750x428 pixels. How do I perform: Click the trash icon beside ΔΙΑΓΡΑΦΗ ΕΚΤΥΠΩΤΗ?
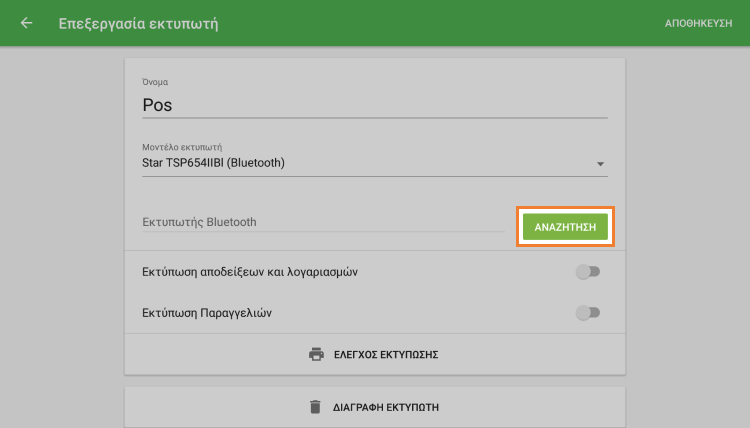coord(314,407)
